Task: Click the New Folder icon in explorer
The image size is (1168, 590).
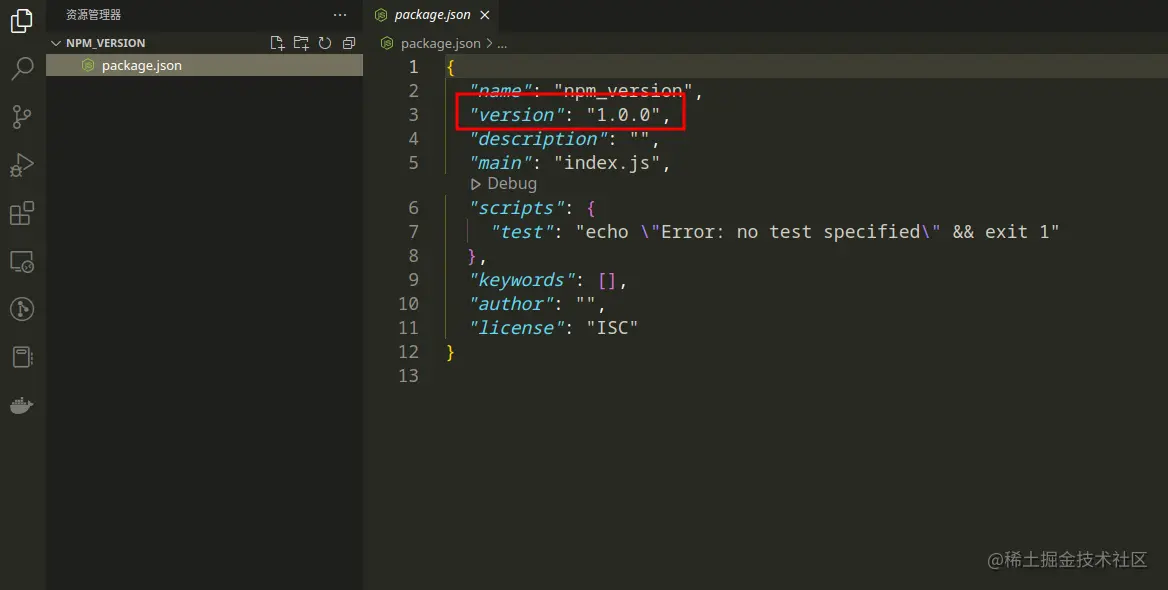Action: coord(301,43)
